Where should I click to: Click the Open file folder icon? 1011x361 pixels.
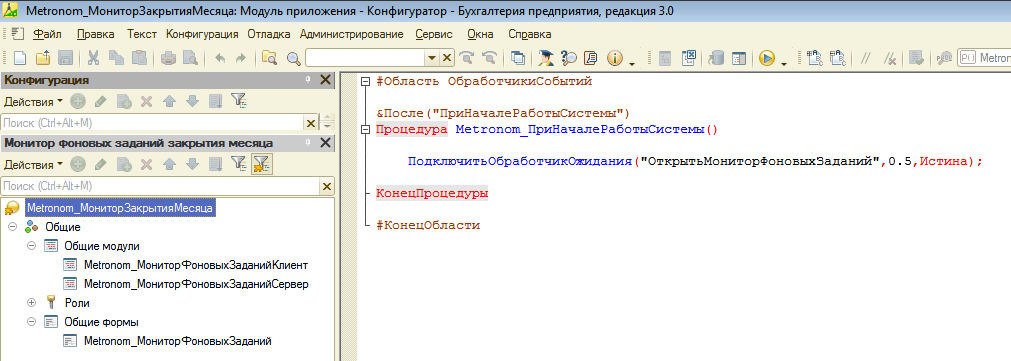pyautogui.click(x=43, y=58)
